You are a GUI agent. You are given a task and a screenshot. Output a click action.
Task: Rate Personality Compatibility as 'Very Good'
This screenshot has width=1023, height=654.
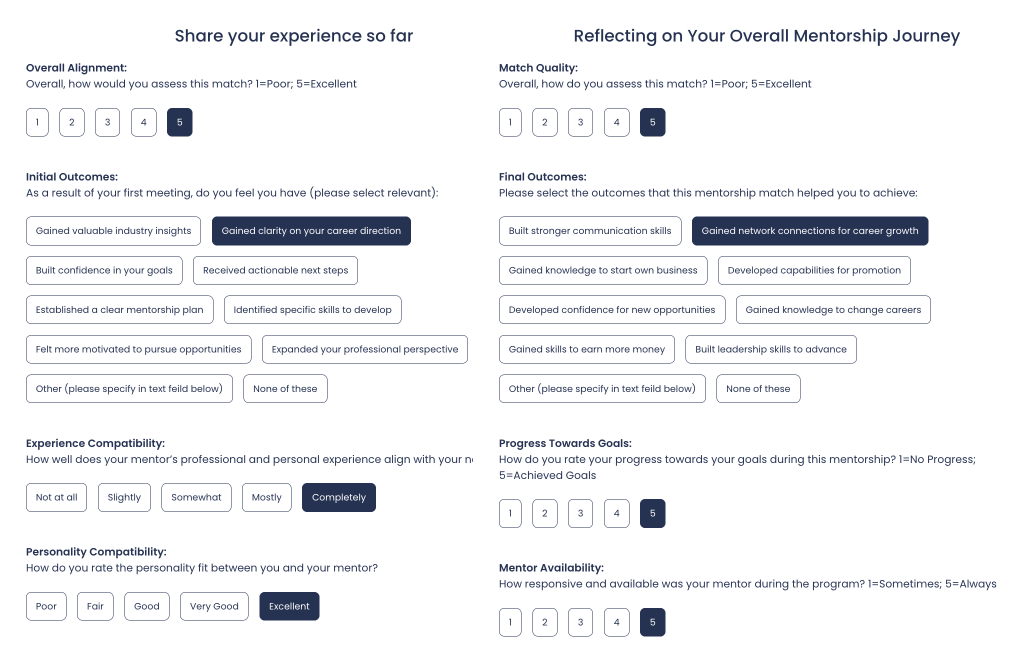[214, 606]
